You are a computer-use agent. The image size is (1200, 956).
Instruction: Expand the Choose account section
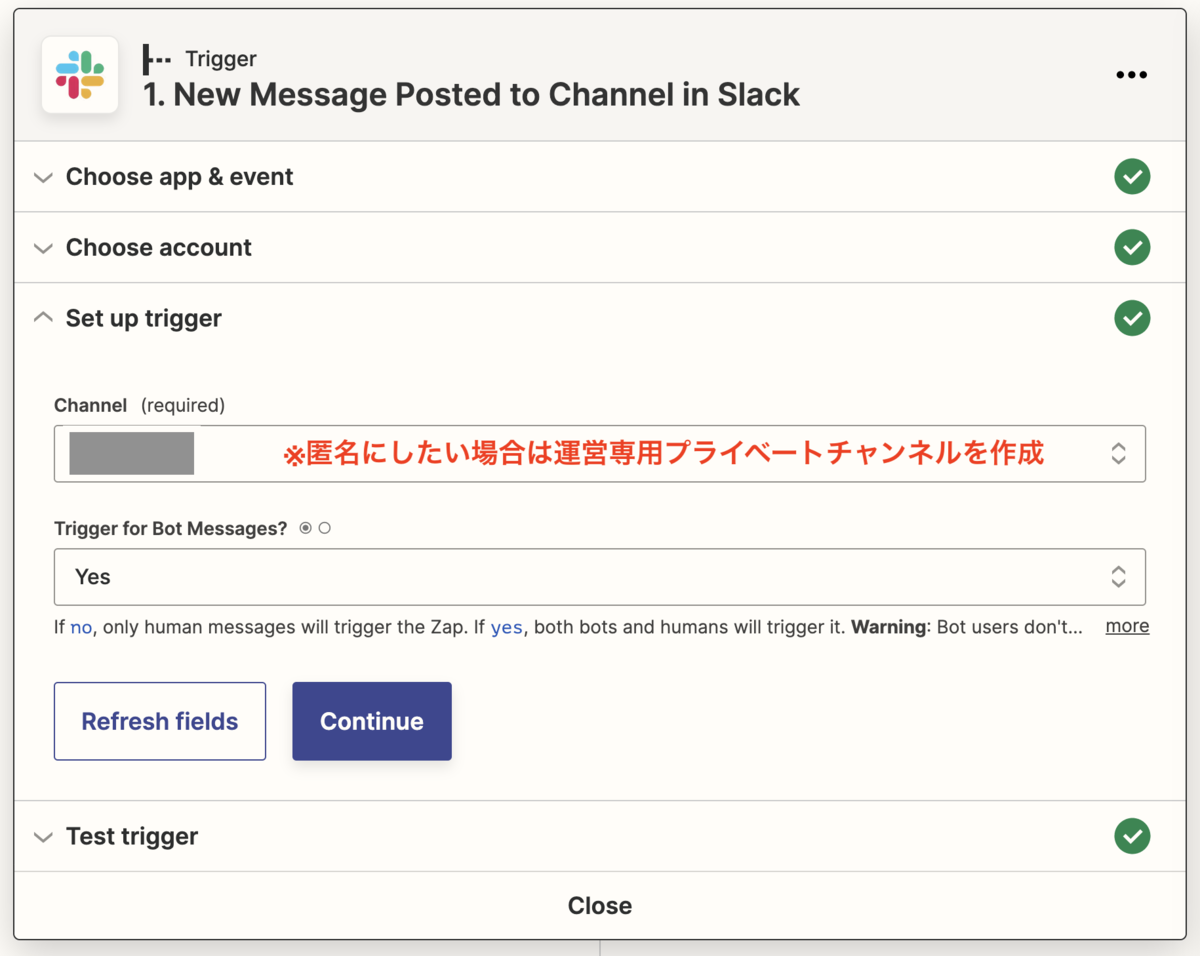click(x=43, y=248)
